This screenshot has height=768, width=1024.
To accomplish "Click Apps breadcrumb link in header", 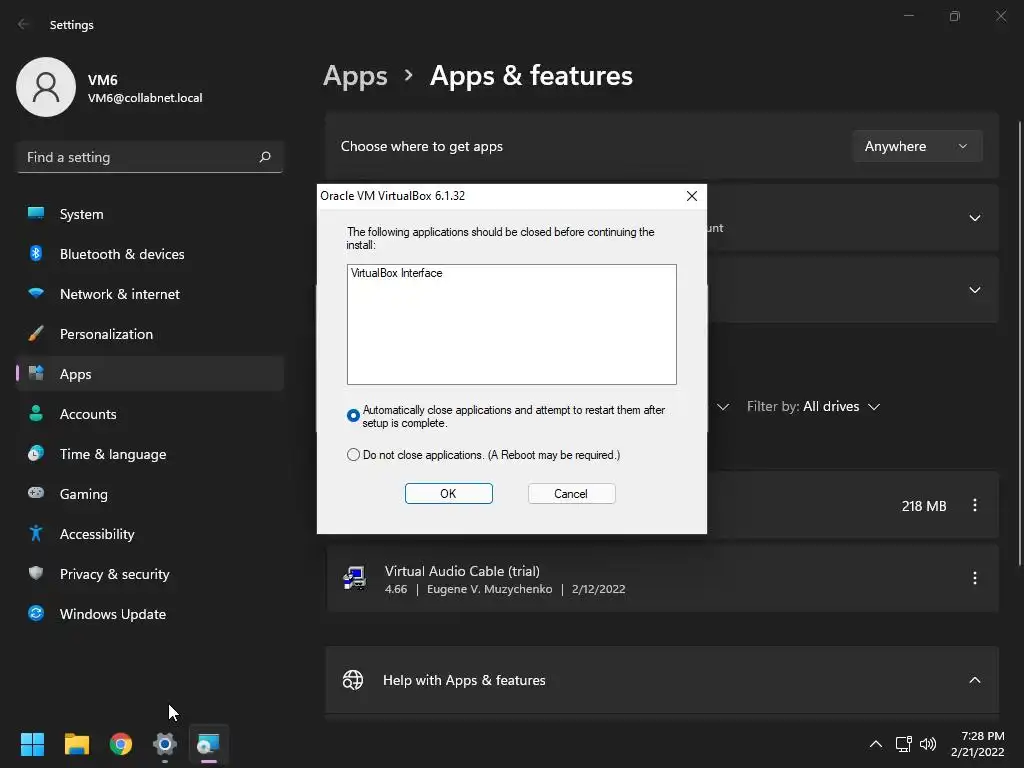I will [x=355, y=76].
